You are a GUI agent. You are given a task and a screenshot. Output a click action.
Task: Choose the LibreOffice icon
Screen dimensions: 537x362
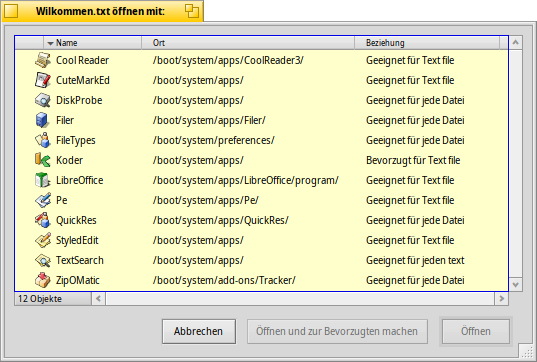click(43, 180)
